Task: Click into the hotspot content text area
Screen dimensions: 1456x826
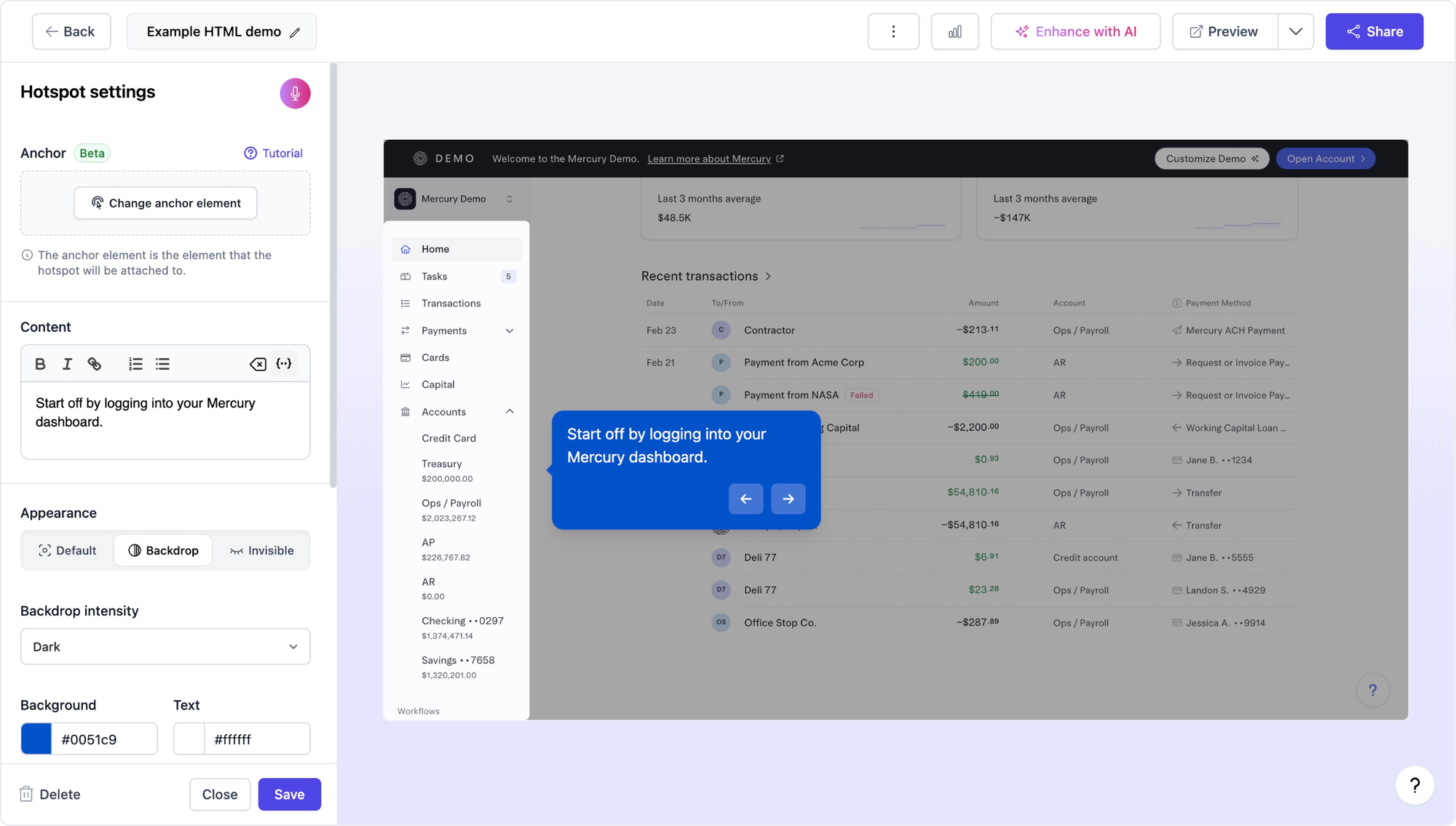Action: click(x=165, y=421)
